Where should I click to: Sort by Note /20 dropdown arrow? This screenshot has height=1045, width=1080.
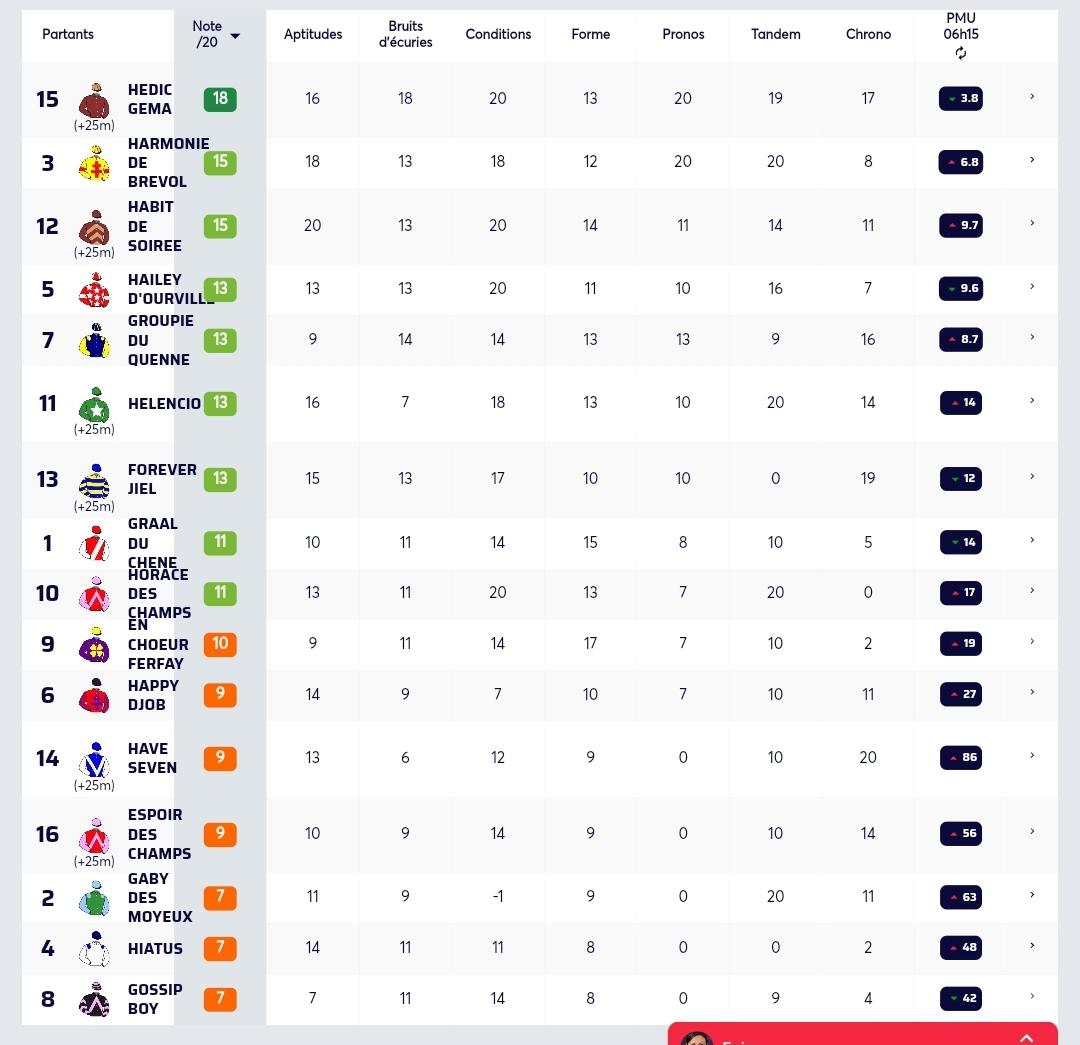tap(235, 36)
